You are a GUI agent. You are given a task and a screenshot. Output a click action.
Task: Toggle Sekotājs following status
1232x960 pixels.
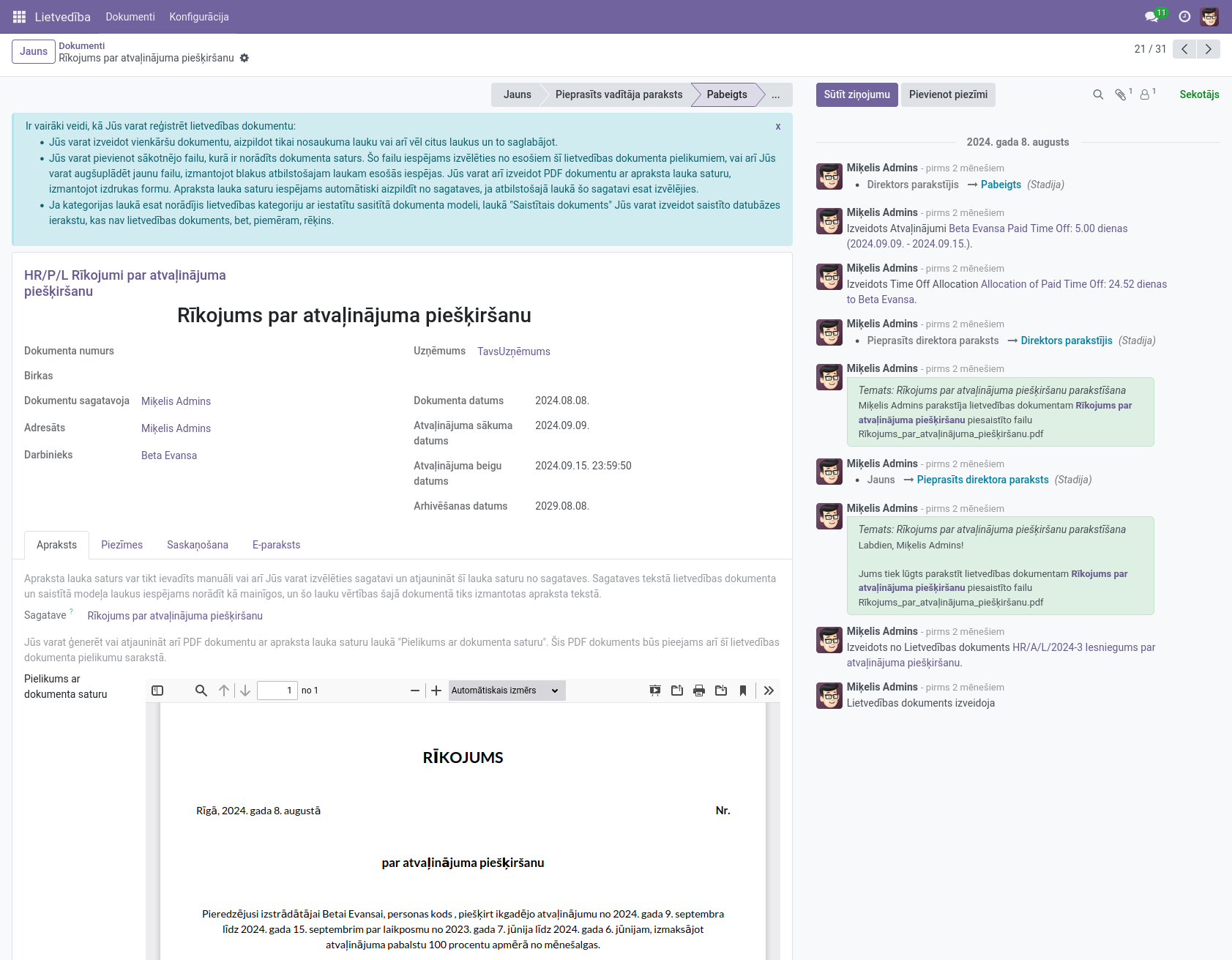1199,94
